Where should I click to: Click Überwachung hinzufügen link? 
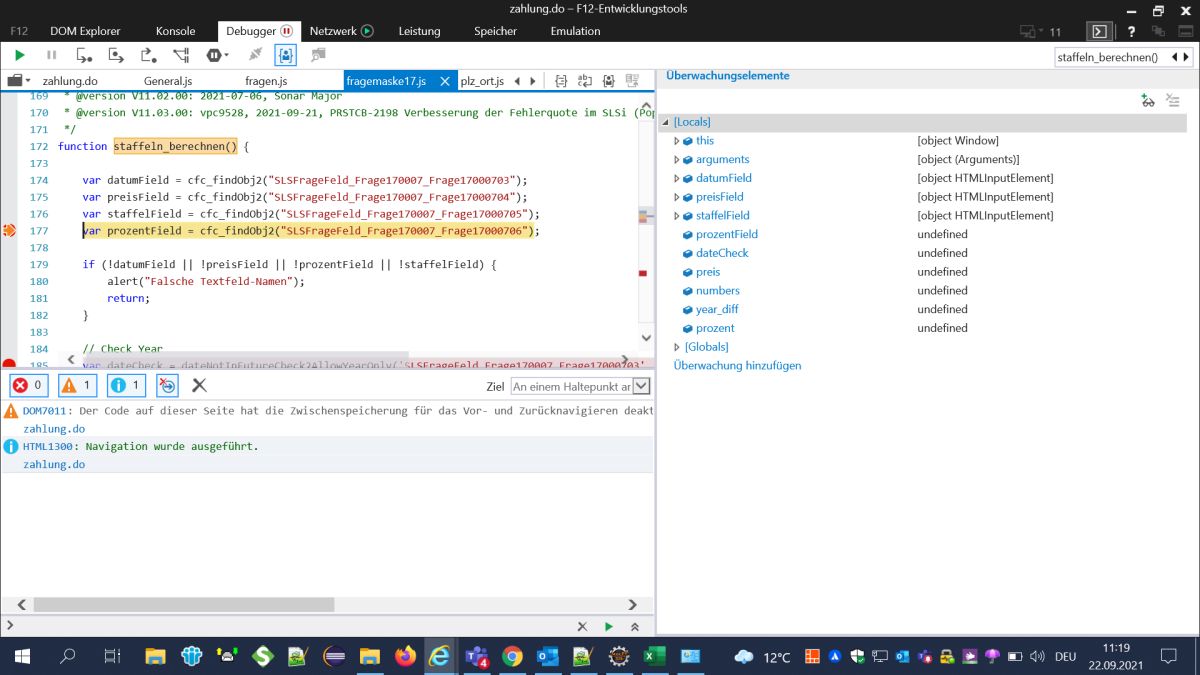tap(737, 366)
